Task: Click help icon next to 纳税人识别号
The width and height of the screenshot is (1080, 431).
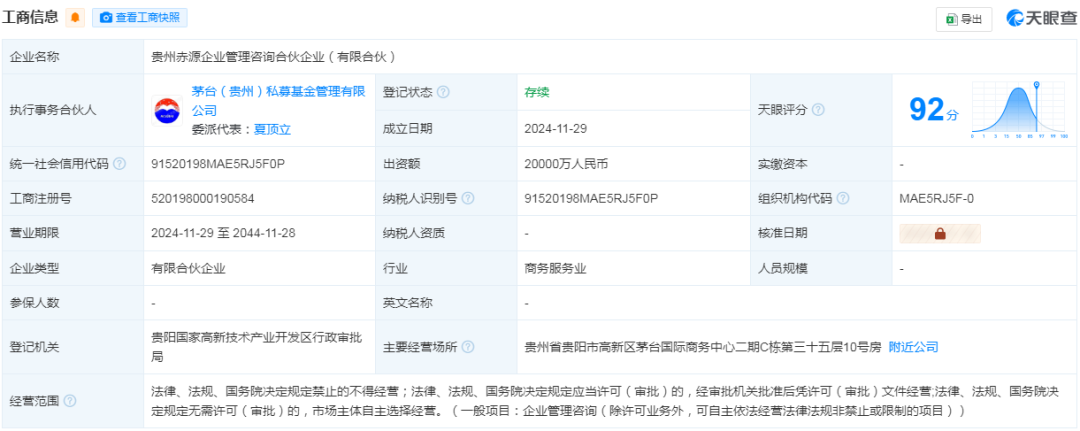Action: [468, 198]
